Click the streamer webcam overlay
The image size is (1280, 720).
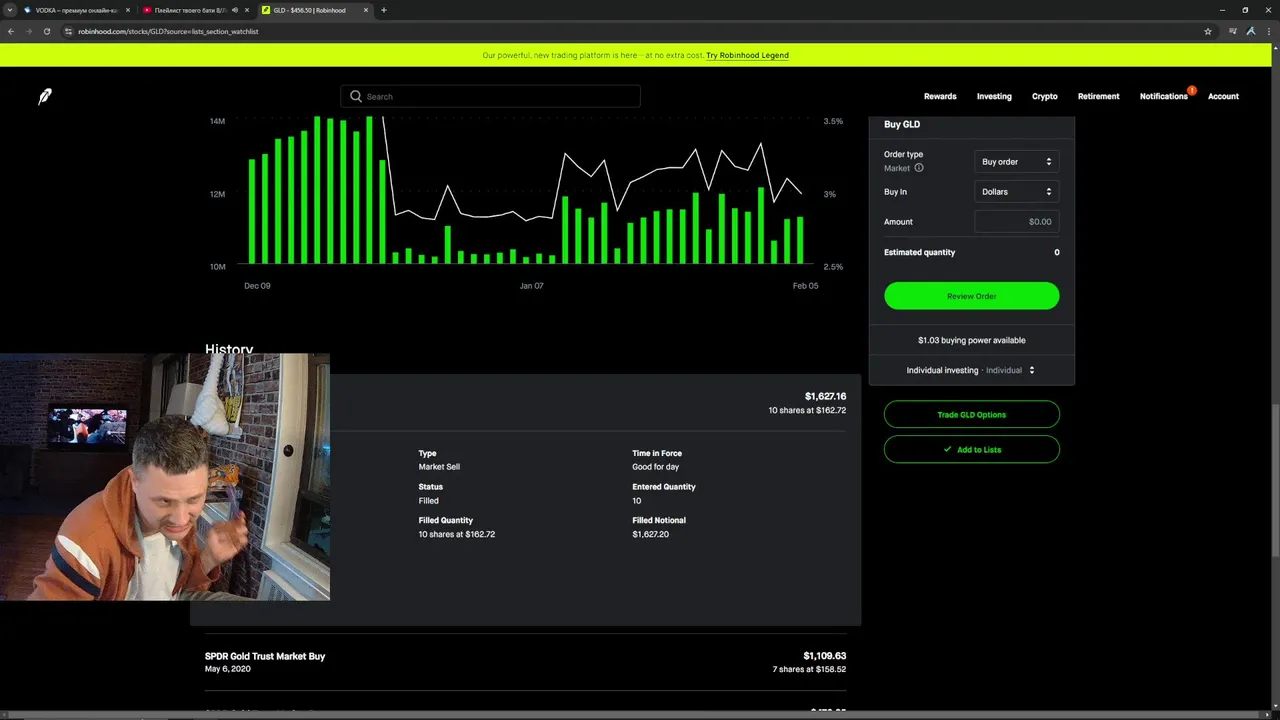click(x=165, y=477)
